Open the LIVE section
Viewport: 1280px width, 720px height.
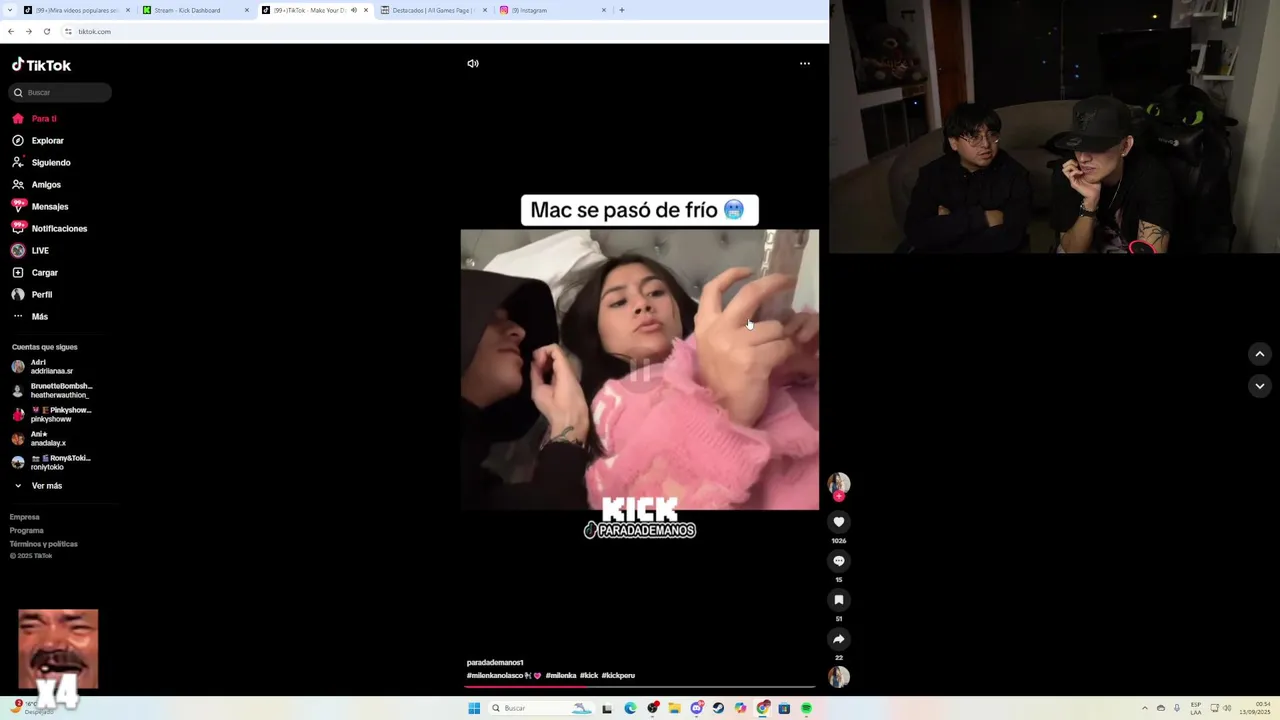[x=30, y=251]
